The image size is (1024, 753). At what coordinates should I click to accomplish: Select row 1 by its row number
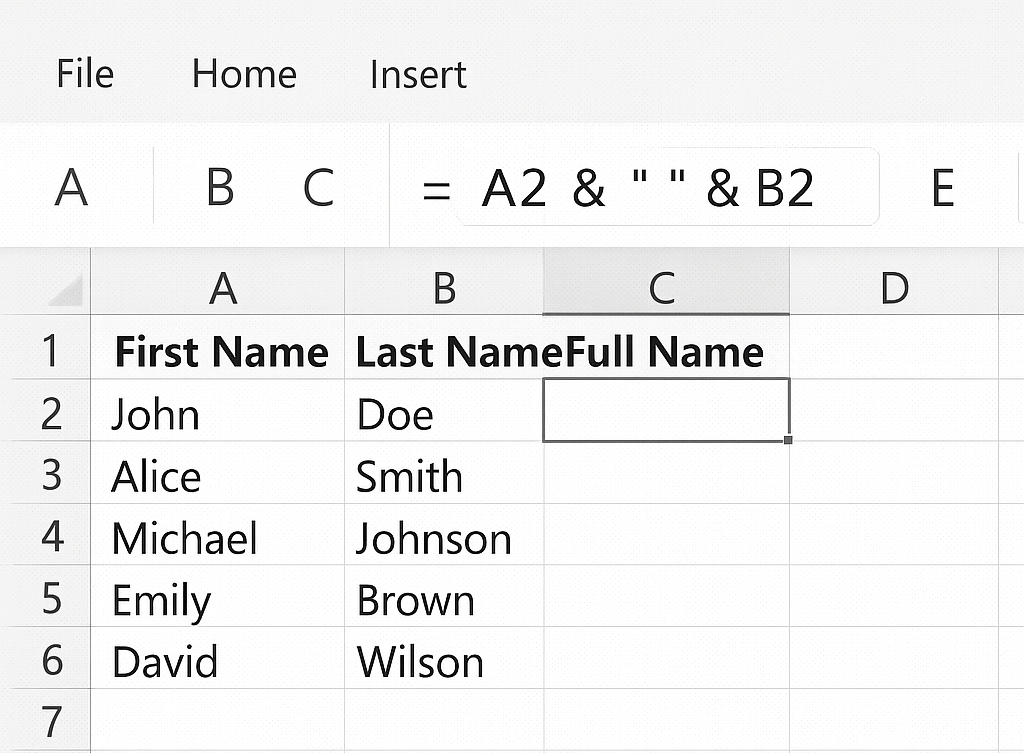(51, 352)
